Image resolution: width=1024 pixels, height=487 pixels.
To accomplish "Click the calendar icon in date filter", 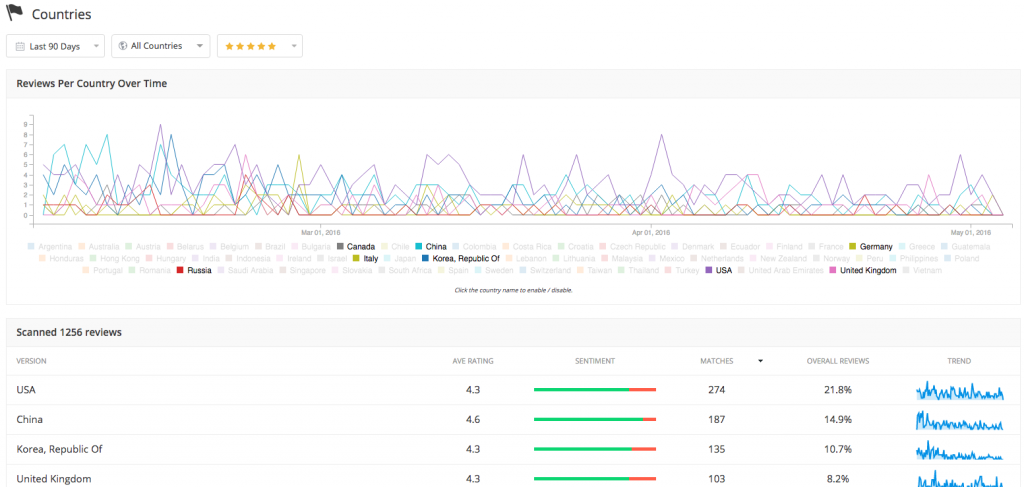I will (x=20, y=46).
